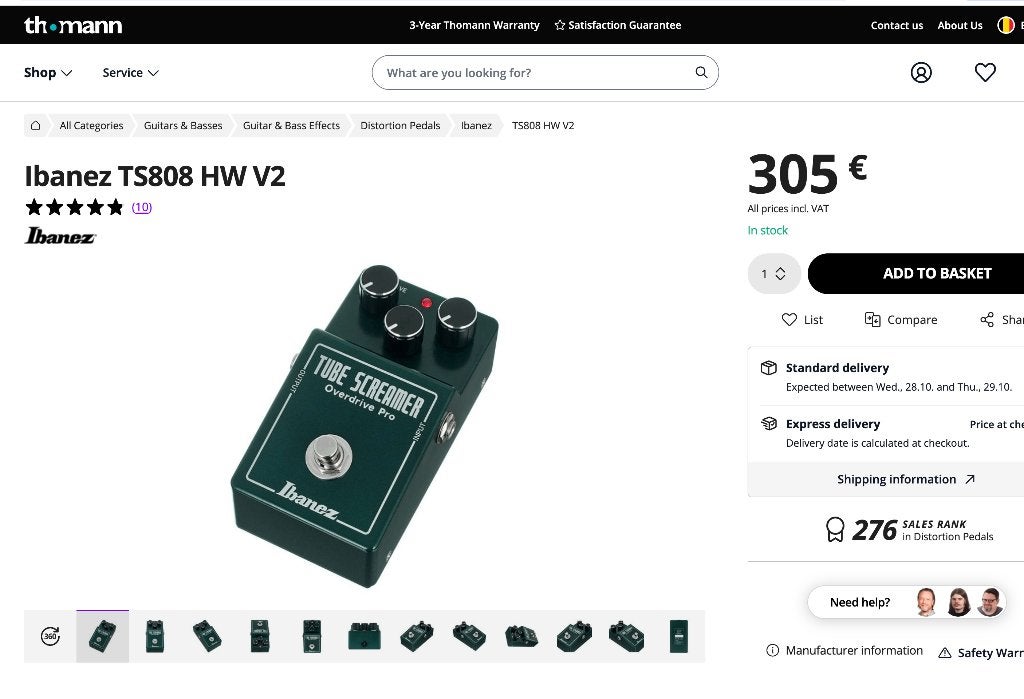Image resolution: width=1024 pixels, height=699 pixels.
Task: Select the fifth pedal thumbnail
Action: point(312,636)
